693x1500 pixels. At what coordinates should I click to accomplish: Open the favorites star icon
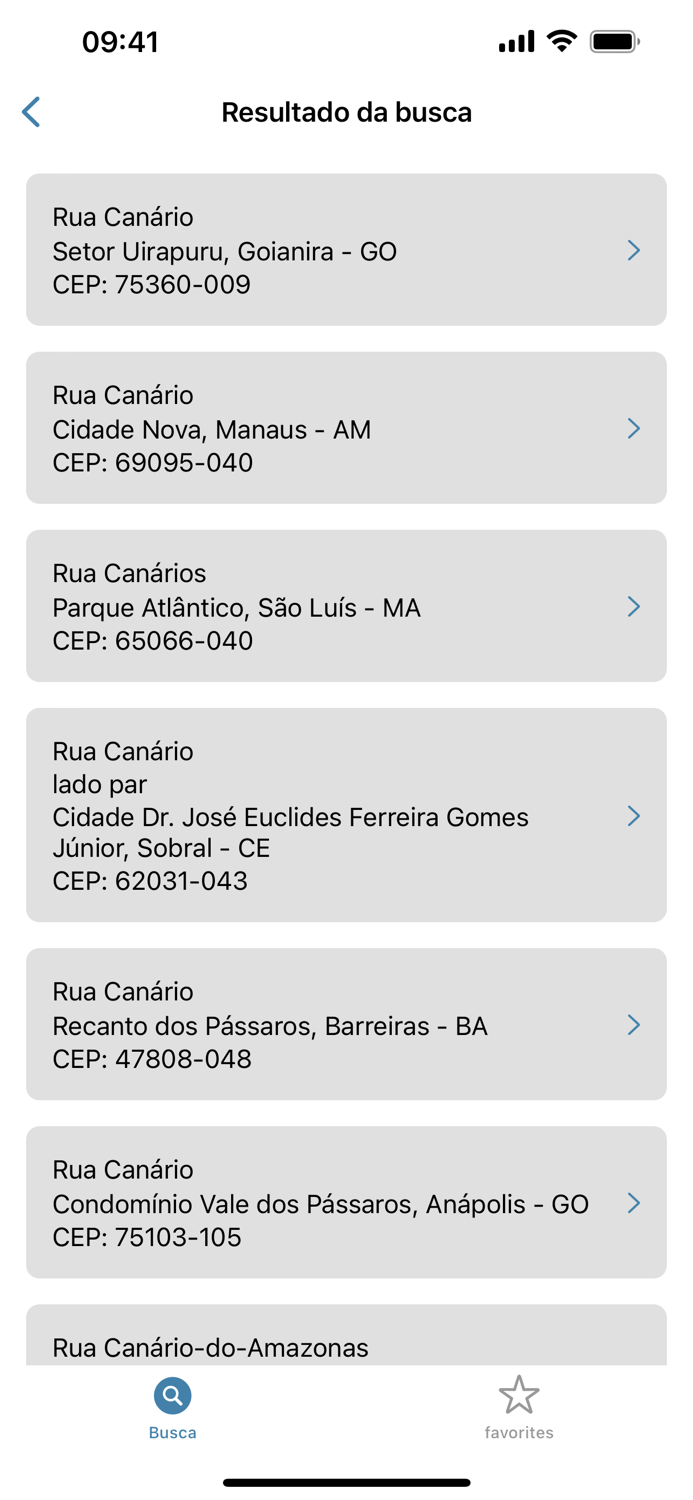tap(519, 1392)
